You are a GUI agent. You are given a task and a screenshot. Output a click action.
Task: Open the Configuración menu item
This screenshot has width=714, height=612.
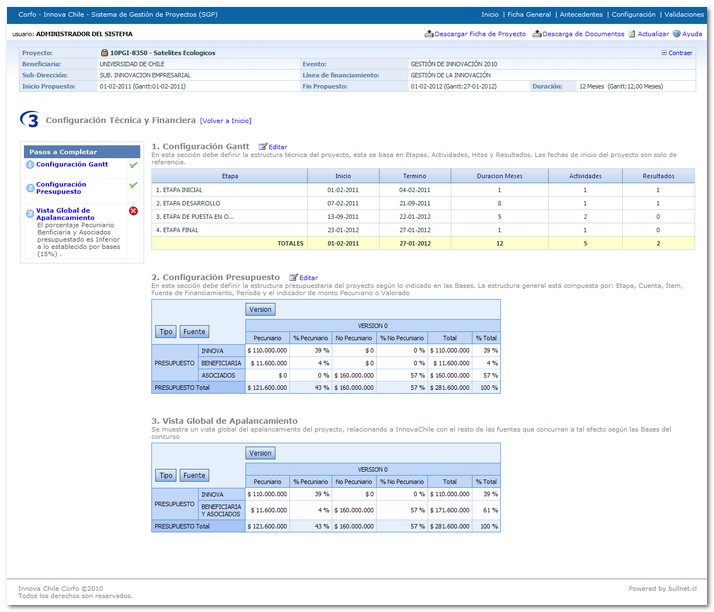click(x=633, y=15)
